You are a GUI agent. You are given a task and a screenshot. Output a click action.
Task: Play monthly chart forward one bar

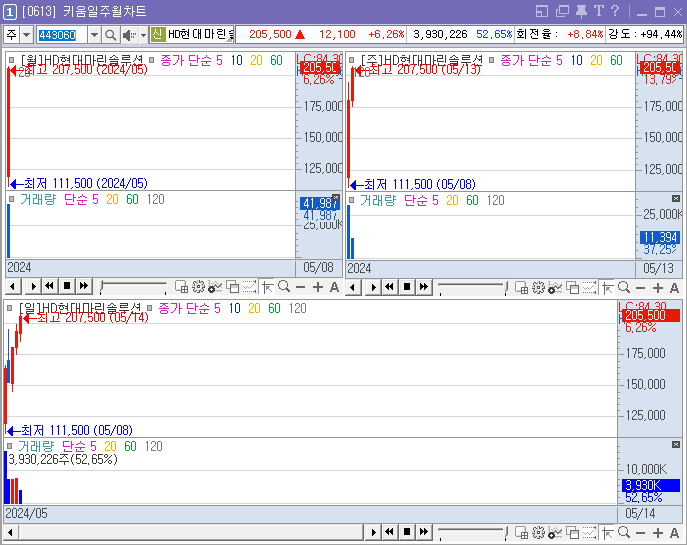33,287
